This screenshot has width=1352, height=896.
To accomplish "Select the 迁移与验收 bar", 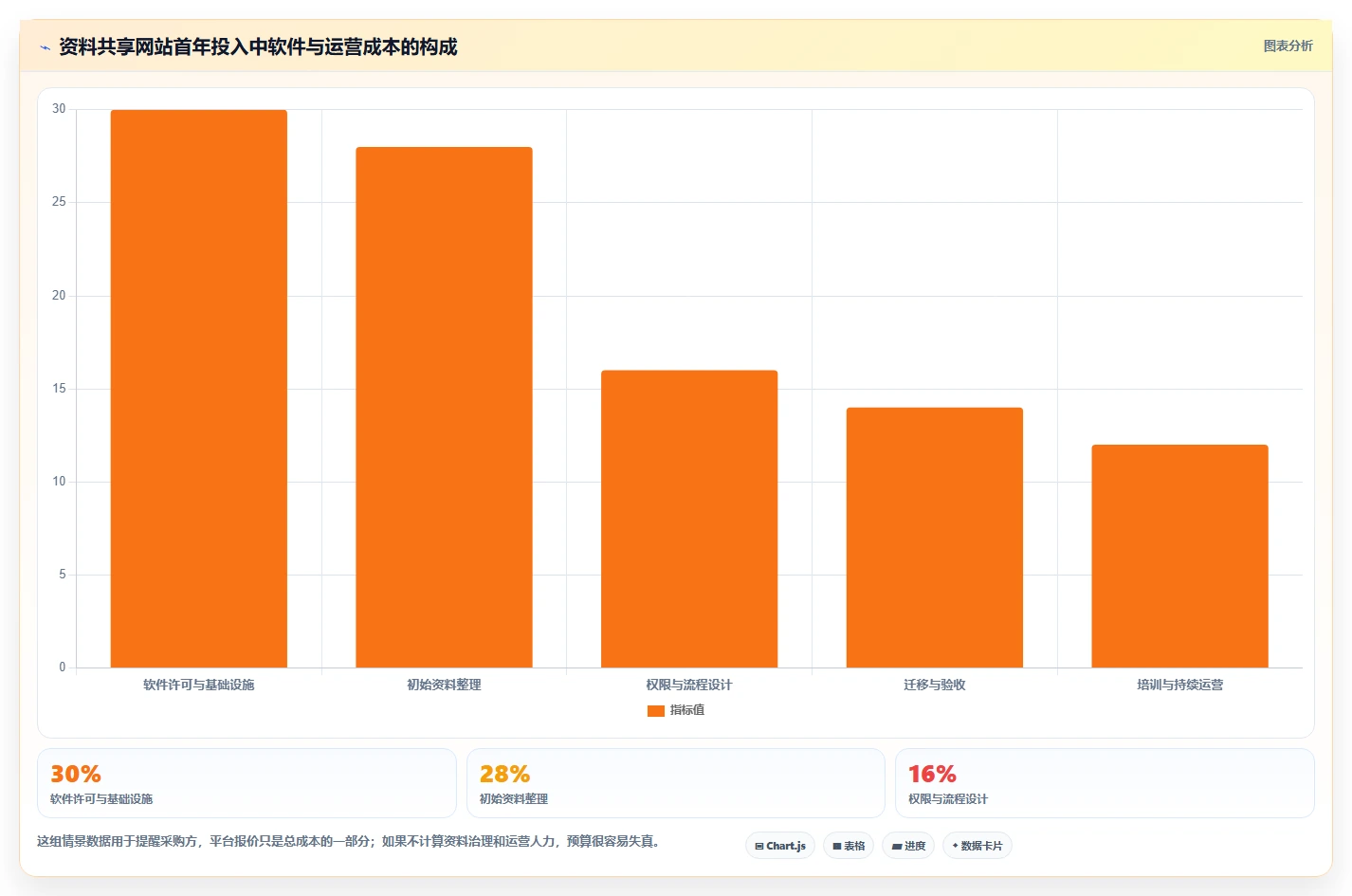I will 935,538.
